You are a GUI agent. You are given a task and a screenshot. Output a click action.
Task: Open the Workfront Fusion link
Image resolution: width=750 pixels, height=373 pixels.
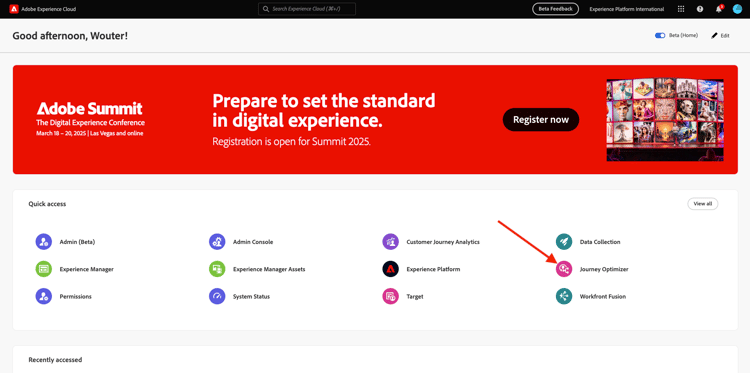click(x=603, y=296)
